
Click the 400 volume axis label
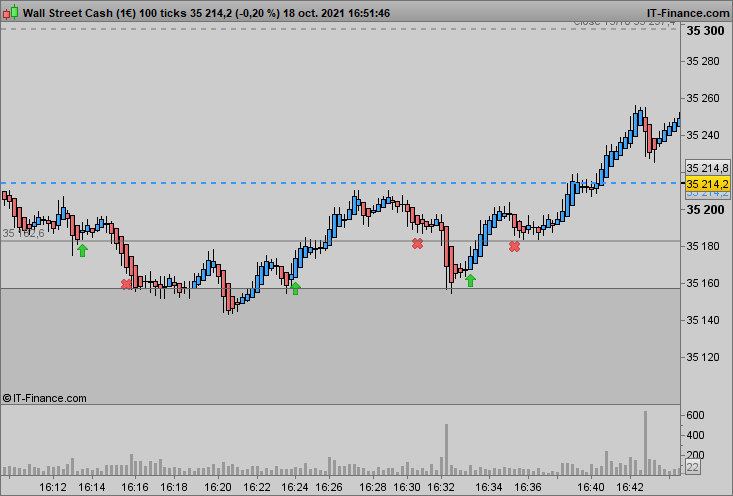[x=695, y=435]
